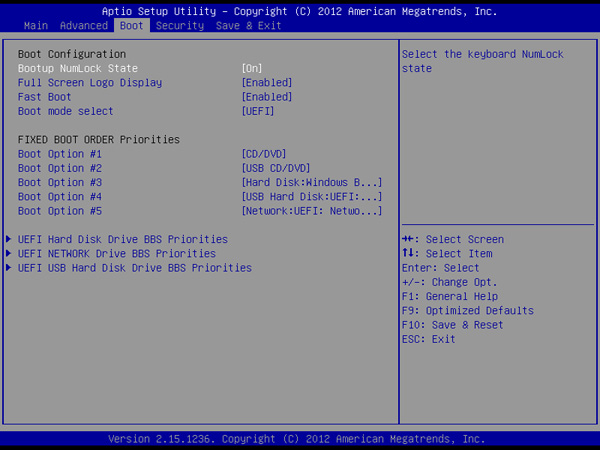Change Boot Option #3 Hard Disk value
The width and height of the screenshot is (600, 450).
pos(312,183)
